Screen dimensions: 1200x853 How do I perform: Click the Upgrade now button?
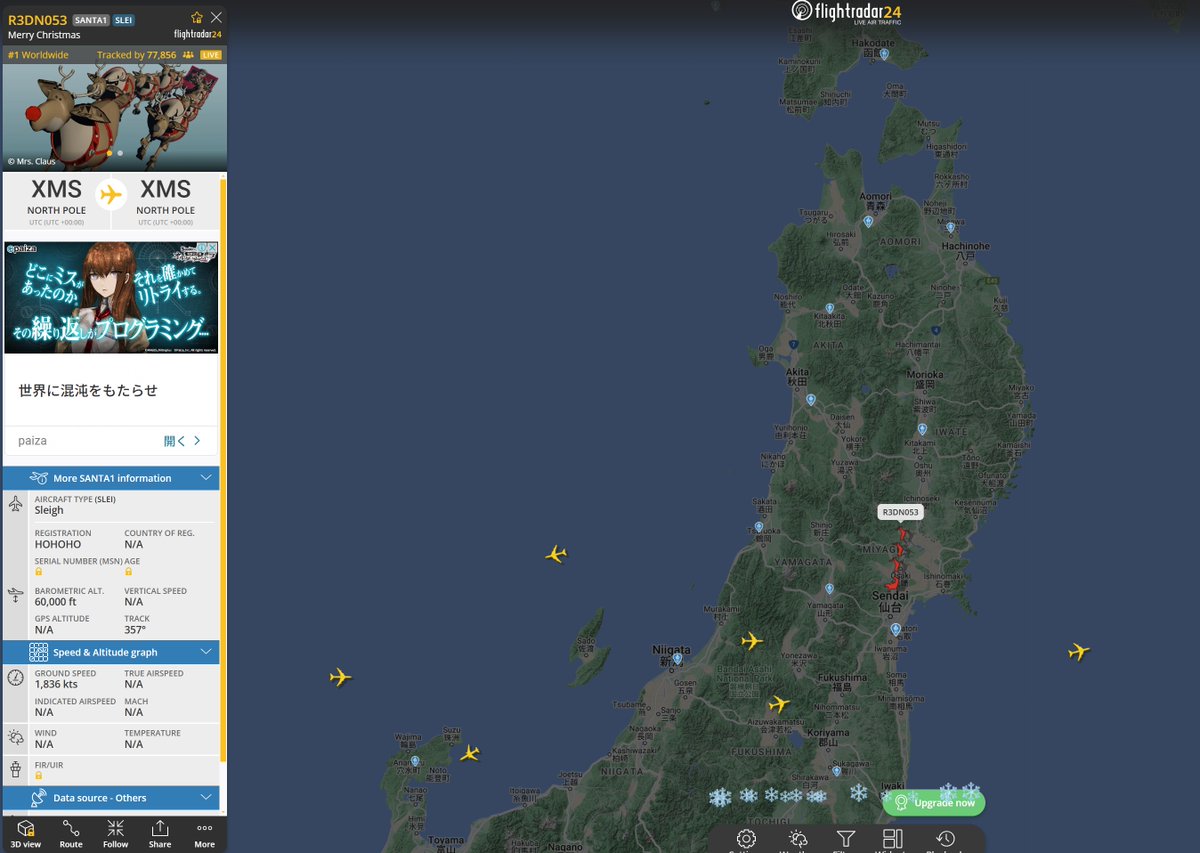tap(934, 803)
